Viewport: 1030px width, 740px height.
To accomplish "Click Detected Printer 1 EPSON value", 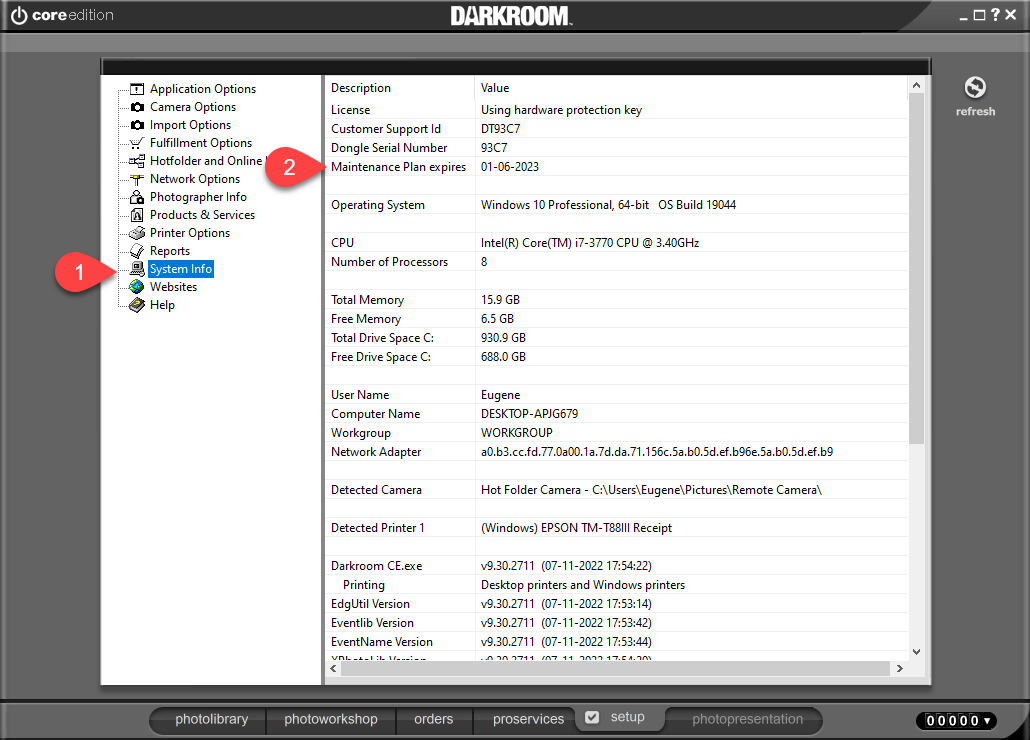I will pos(577,528).
